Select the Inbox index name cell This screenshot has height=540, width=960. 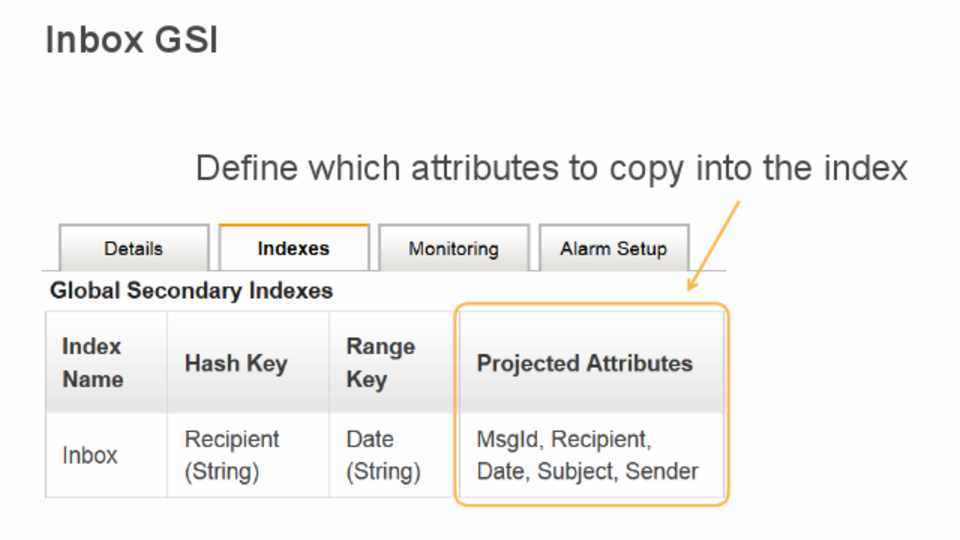click(x=90, y=455)
